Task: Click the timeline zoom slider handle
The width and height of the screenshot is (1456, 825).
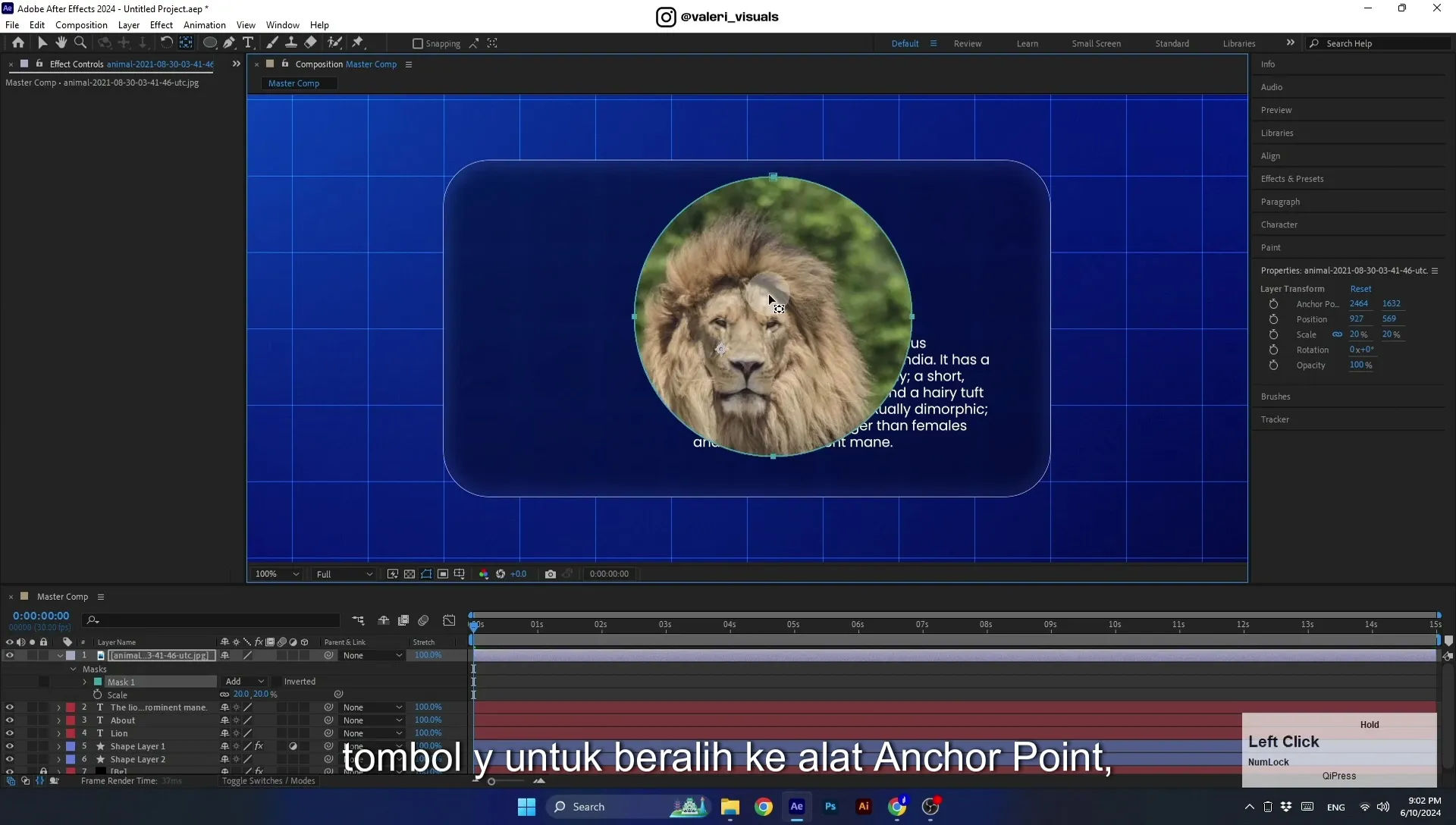Action: point(491,781)
